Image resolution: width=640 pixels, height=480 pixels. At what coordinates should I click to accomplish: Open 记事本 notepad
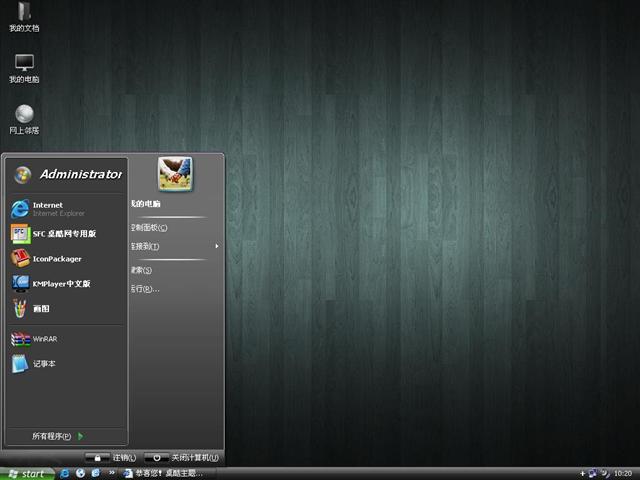pos(43,364)
